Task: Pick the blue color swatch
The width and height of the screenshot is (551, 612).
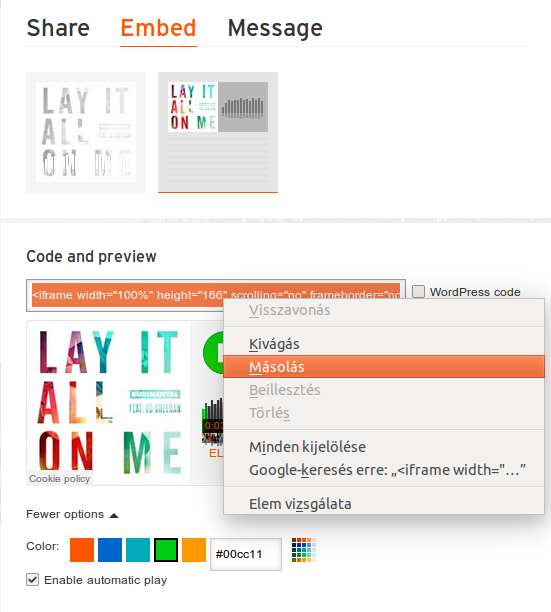Action: coord(110,550)
